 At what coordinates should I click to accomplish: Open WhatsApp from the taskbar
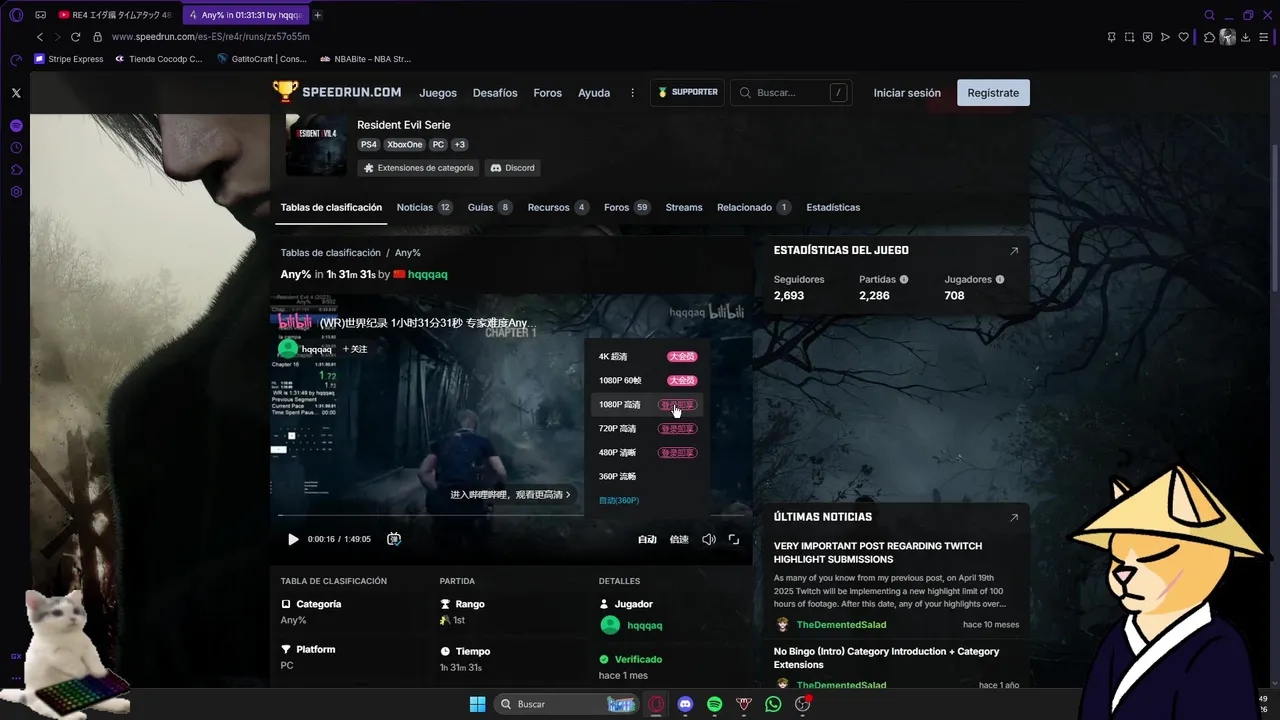coord(773,704)
